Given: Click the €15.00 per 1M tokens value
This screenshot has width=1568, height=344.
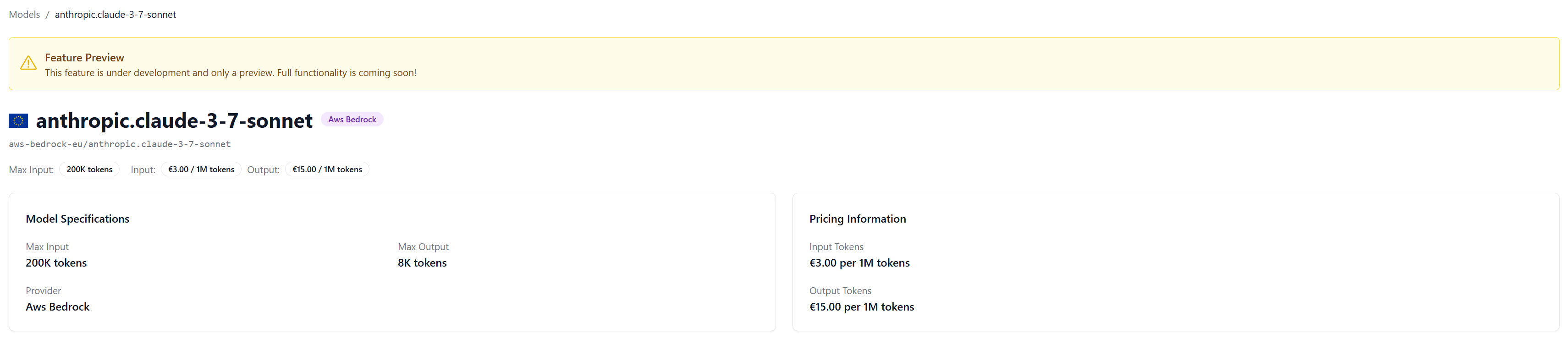Looking at the screenshot, I should 861,307.
